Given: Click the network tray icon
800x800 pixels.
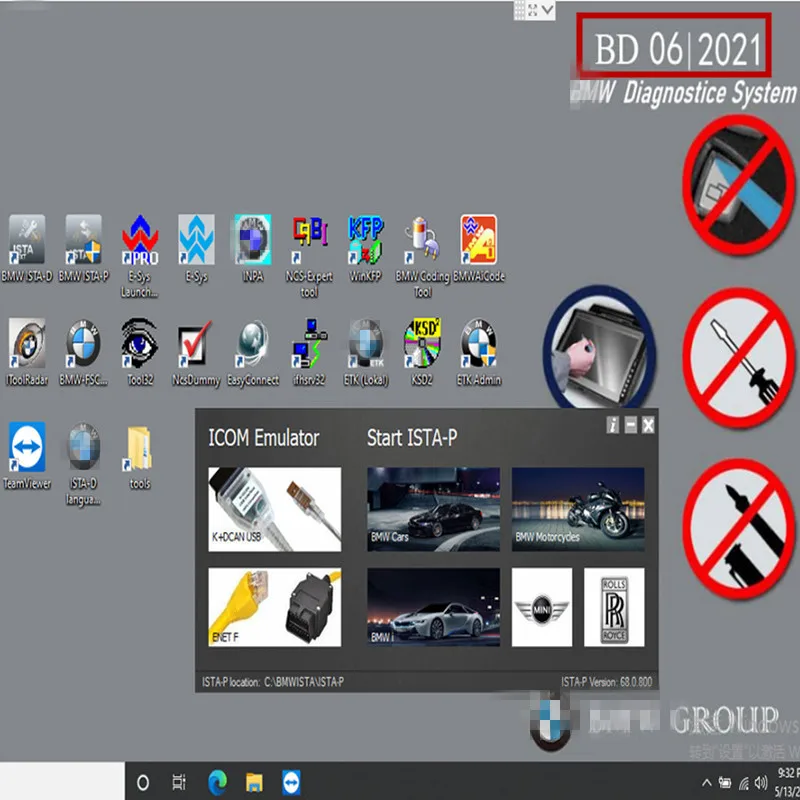Looking at the screenshot, I should [x=744, y=783].
